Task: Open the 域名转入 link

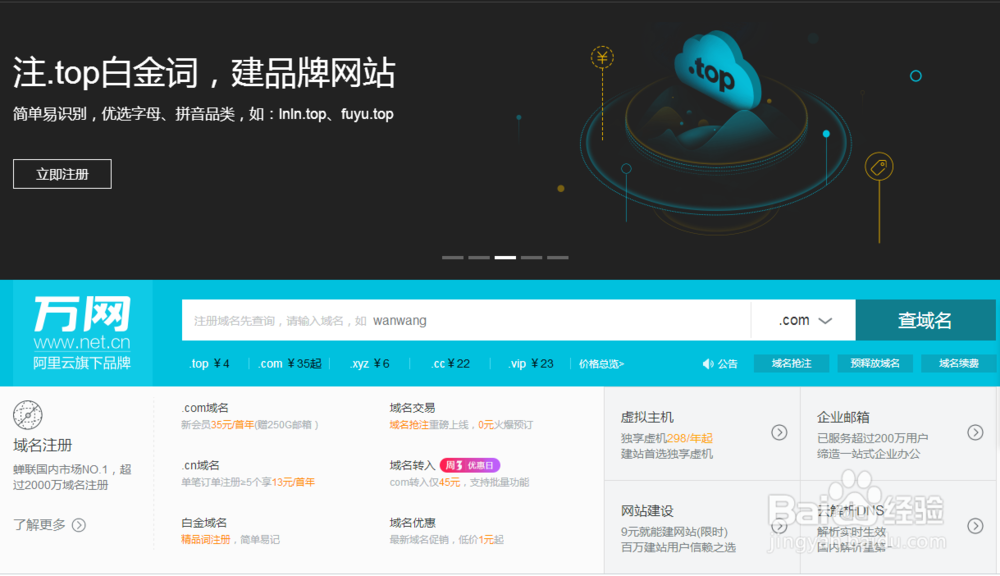Action: (x=413, y=466)
